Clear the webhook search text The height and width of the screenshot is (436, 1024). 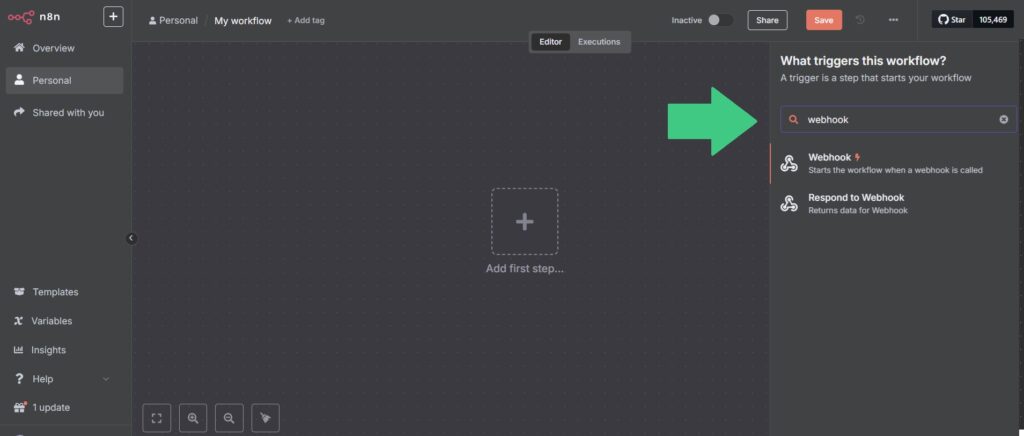[1004, 120]
